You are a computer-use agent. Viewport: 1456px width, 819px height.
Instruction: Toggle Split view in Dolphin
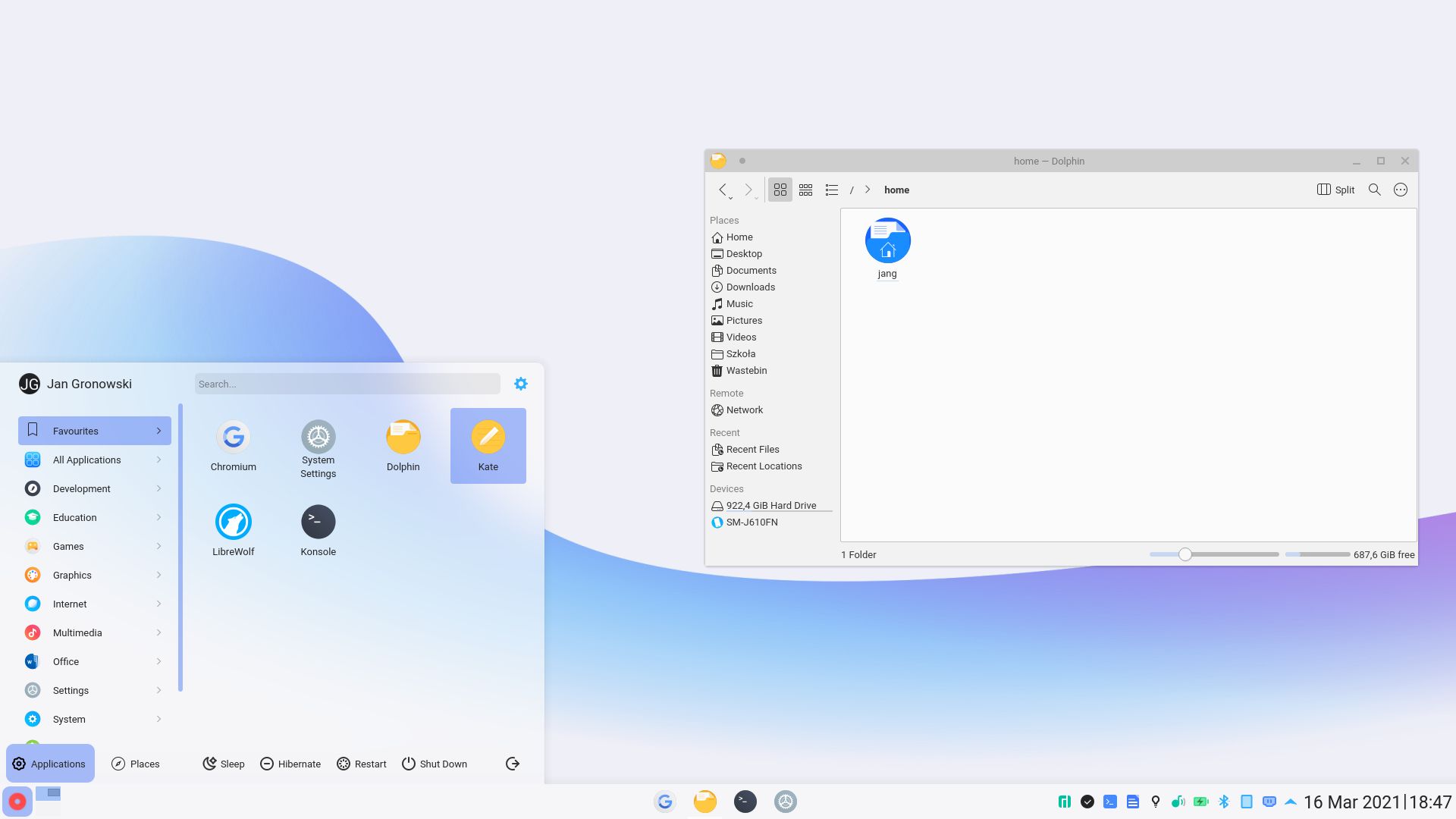pyautogui.click(x=1335, y=190)
